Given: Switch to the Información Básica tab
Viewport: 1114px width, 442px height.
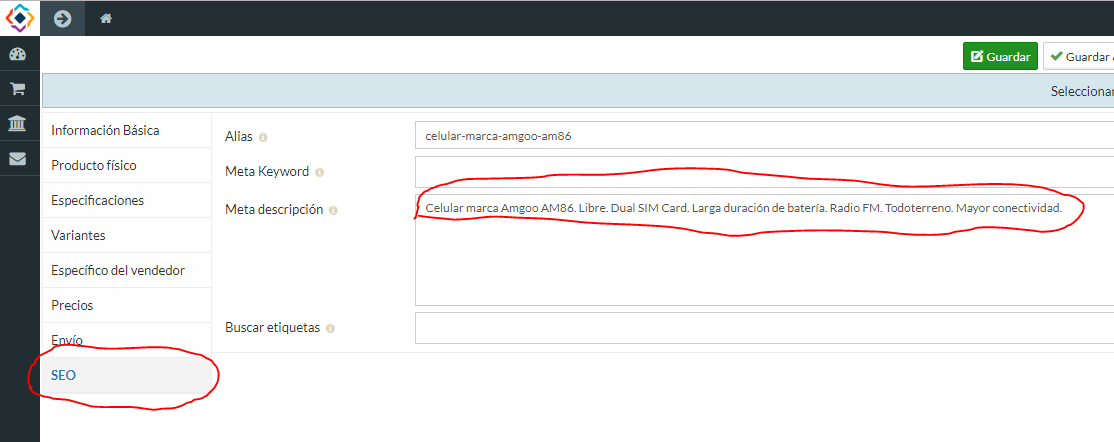Looking at the screenshot, I should (105, 130).
